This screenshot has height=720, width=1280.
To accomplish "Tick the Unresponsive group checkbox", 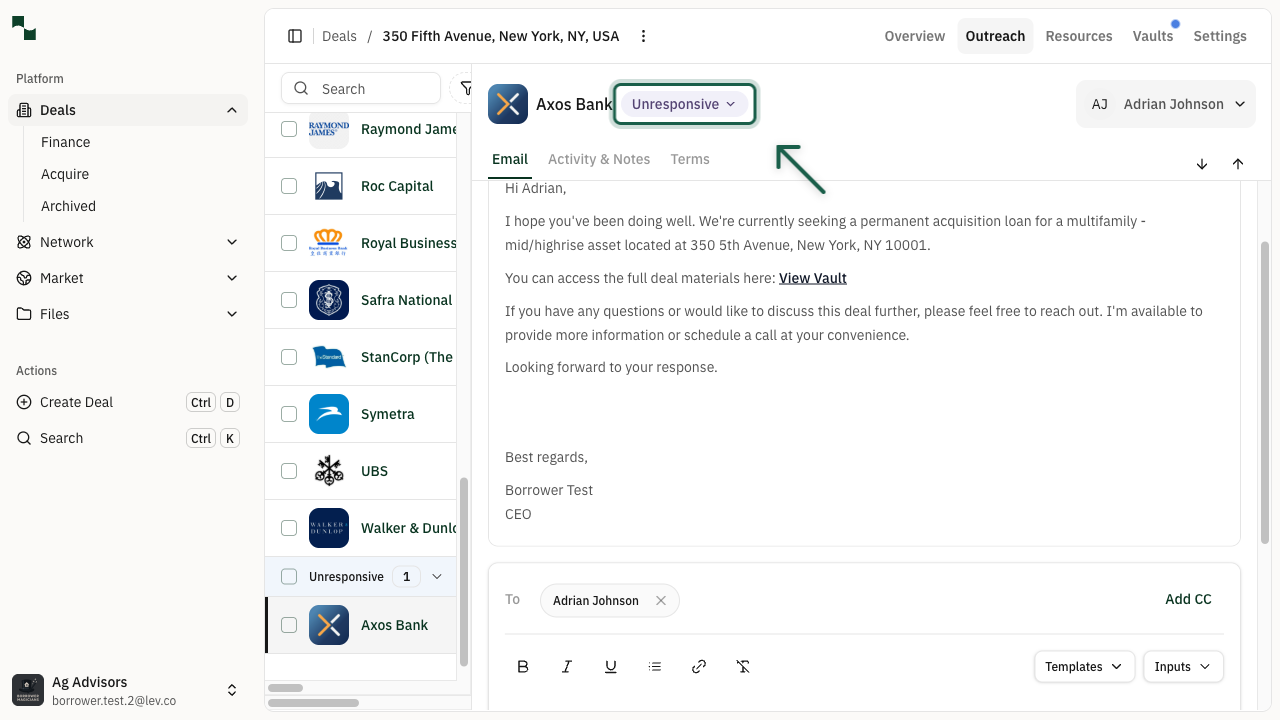I will (x=289, y=577).
